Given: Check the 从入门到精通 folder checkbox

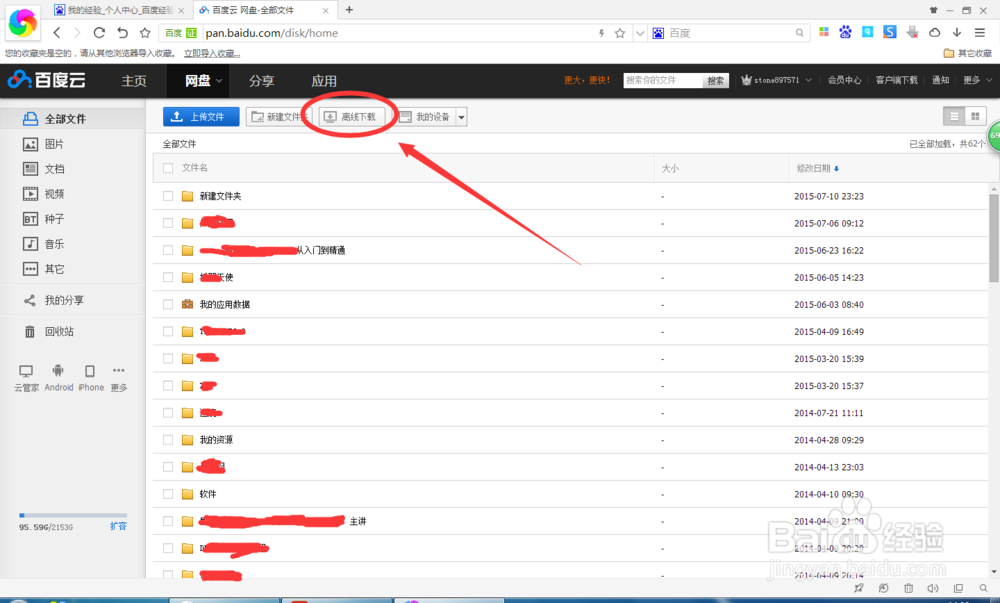Looking at the screenshot, I should pyautogui.click(x=168, y=250).
